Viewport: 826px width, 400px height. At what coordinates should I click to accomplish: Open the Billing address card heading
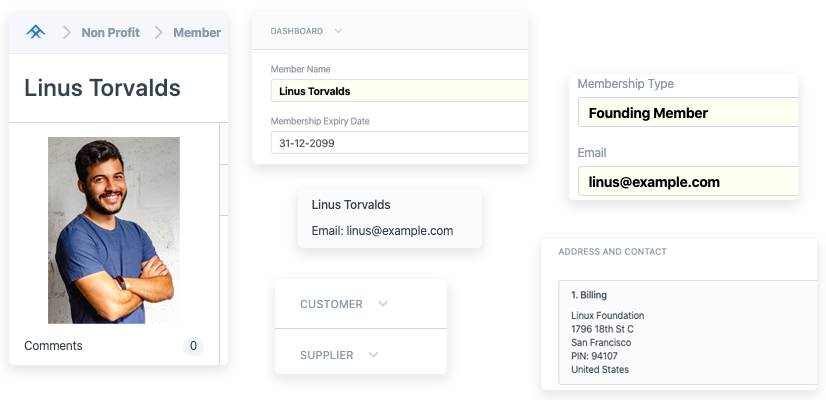coord(588,295)
